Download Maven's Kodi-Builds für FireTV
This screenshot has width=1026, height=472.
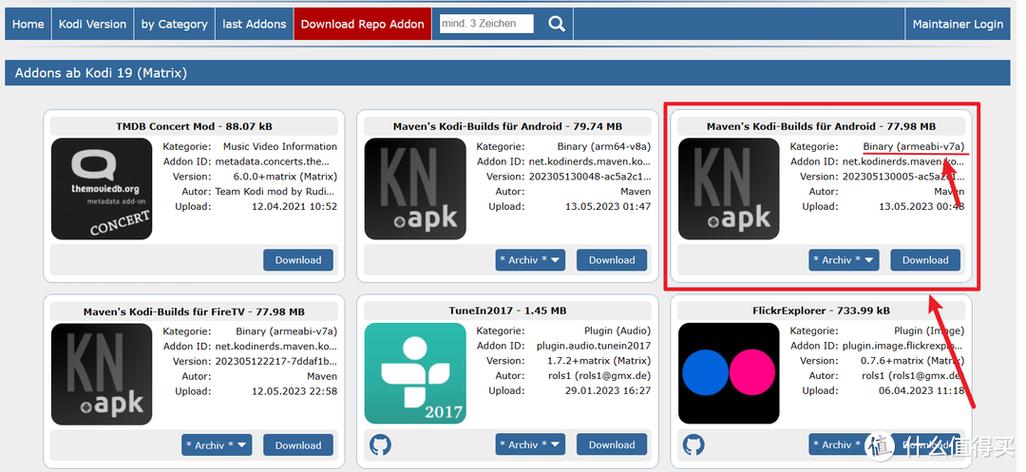[298, 445]
